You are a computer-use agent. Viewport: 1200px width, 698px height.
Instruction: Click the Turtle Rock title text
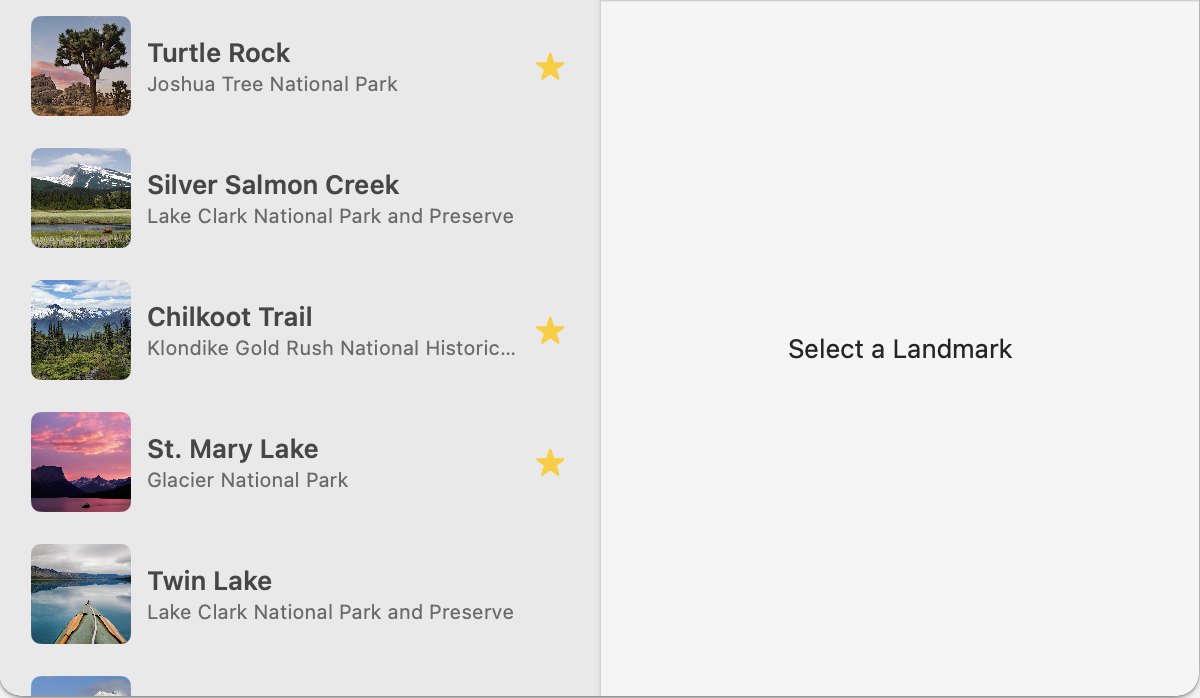pyautogui.click(x=218, y=52)
